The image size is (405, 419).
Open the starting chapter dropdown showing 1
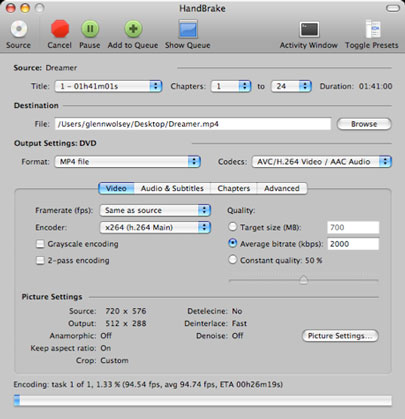(x=231, y=86)
